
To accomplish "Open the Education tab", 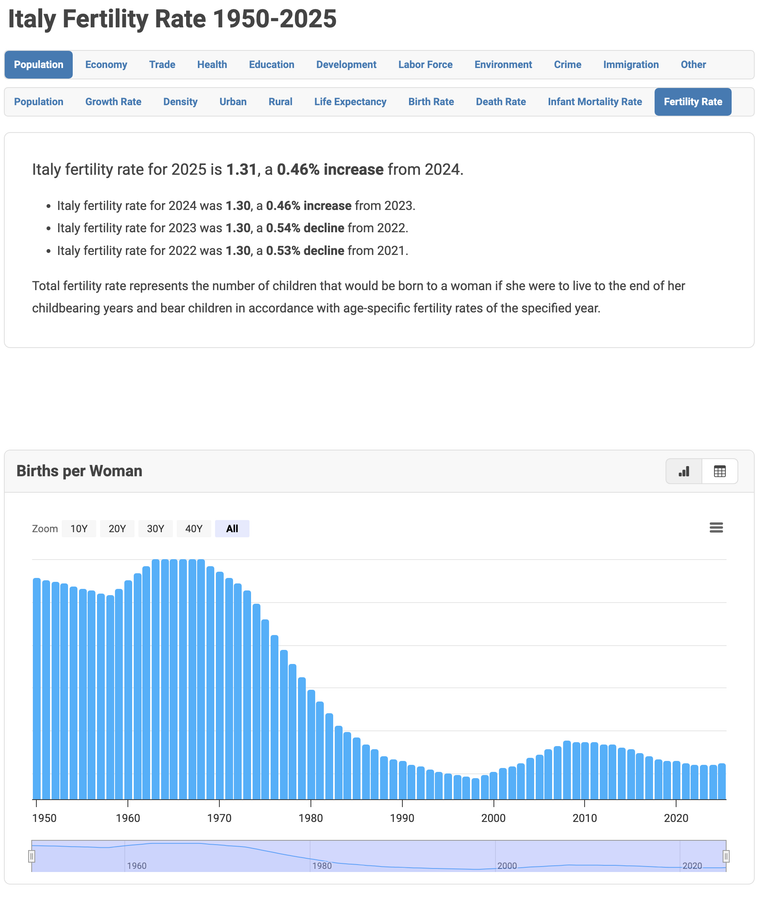I will tap(274, 65).
